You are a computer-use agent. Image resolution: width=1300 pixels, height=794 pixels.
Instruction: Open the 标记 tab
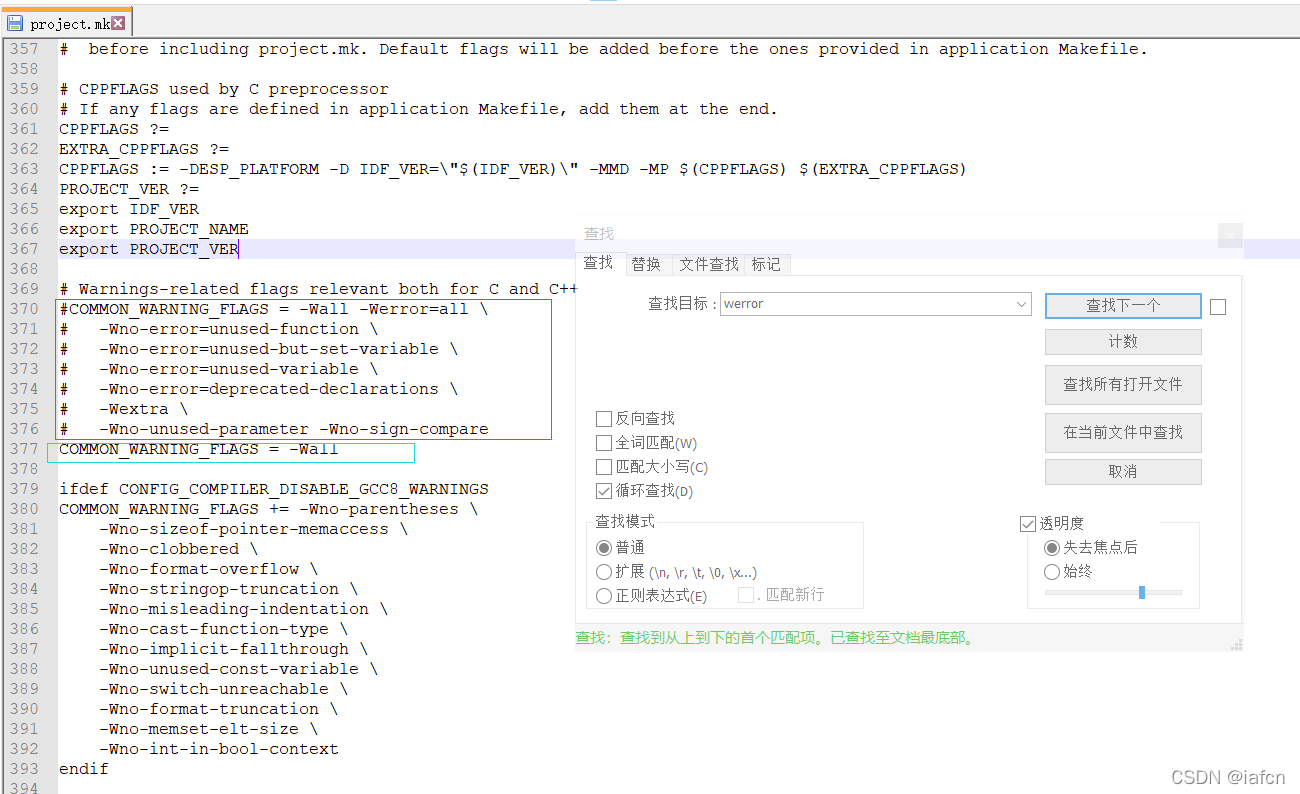click(767, 264)
